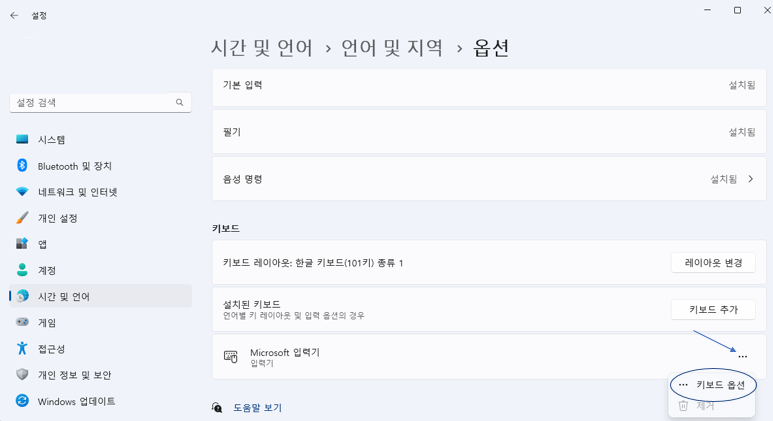Go to the 앱 settings category
The width and height of the screenshot is (773, 421).
(42, 244)
